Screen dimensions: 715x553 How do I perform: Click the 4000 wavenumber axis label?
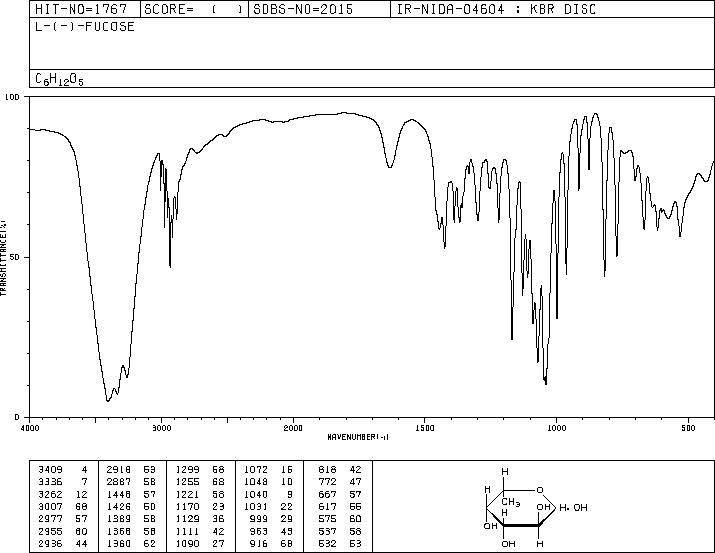(x=30, y=428)
